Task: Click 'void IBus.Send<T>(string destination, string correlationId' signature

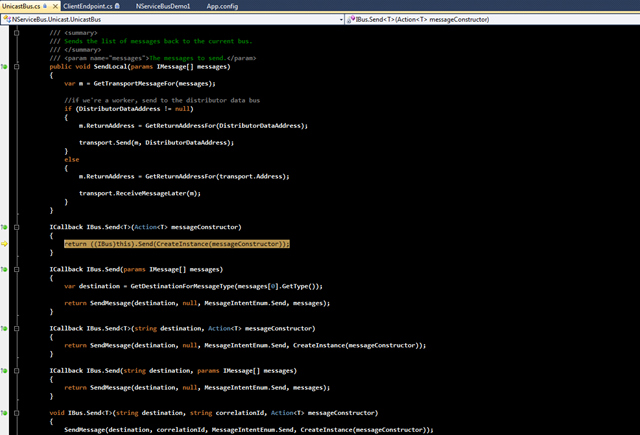Action: point(214,413)
